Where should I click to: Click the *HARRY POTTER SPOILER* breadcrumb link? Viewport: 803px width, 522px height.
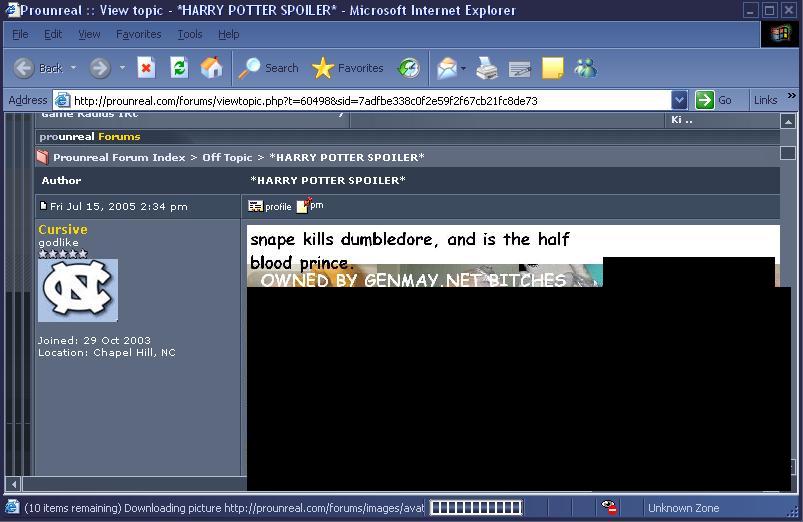347,157
